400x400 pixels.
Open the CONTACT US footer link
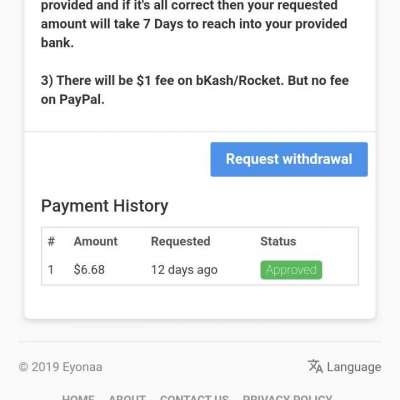coord(194,397)
